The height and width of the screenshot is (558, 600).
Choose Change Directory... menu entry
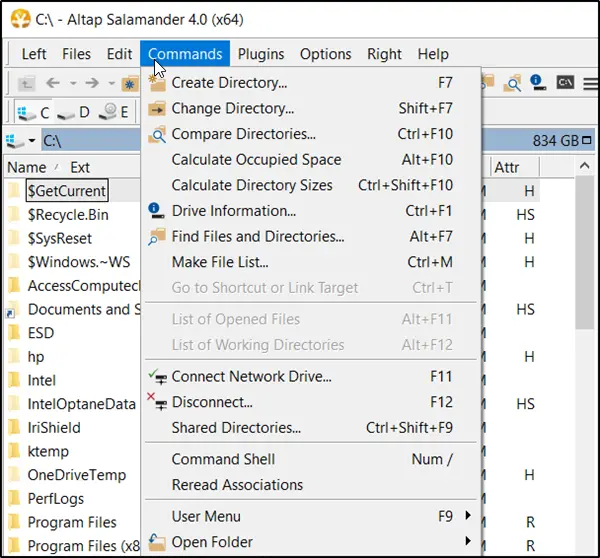pyautogui.click(x=311, y=108)
